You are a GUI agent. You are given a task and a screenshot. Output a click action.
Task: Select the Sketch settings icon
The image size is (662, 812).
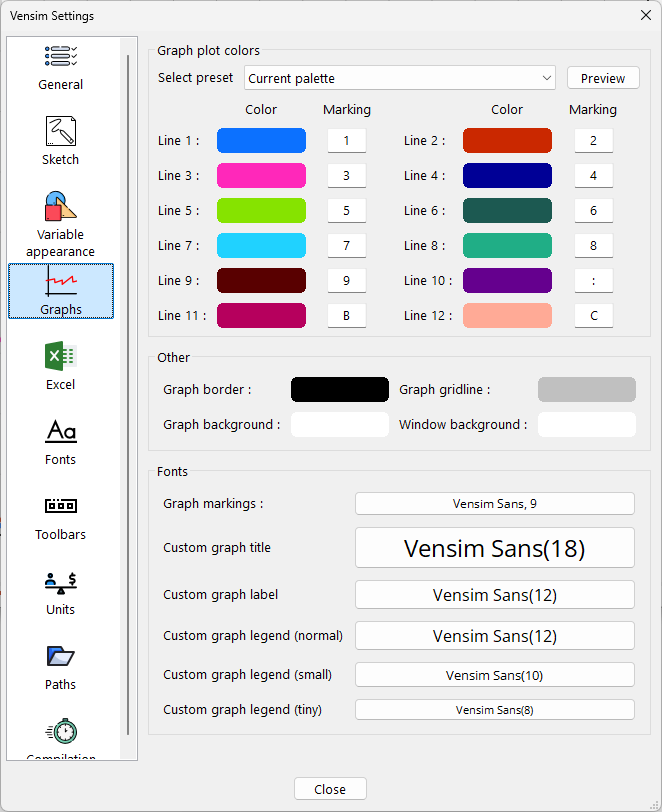point(60,132)
